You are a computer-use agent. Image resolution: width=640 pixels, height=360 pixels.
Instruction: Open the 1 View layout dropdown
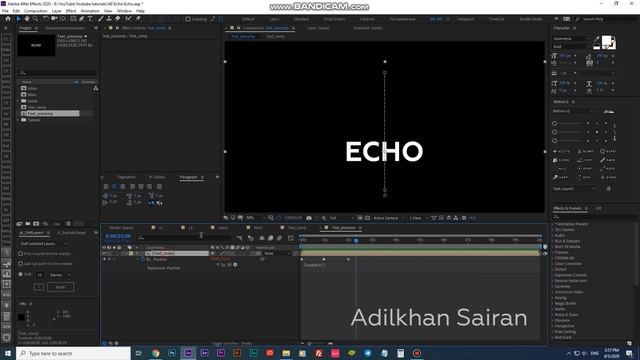click(x=418, y=218)
